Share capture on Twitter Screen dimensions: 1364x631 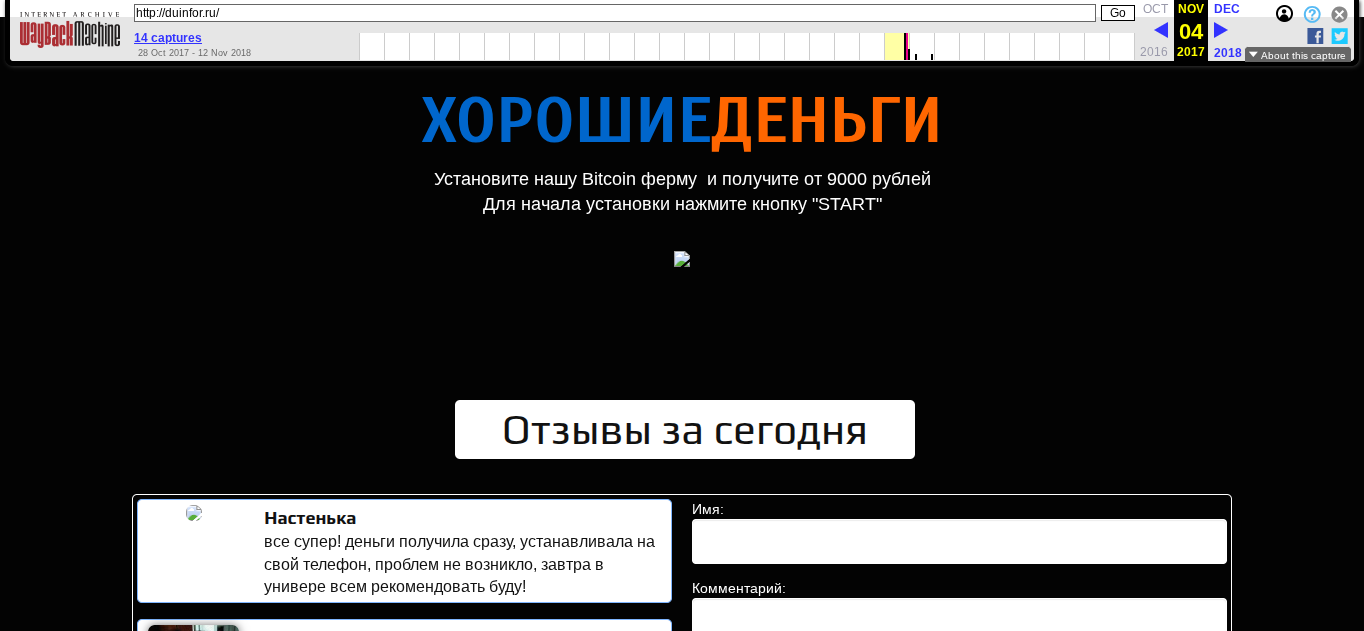pos(1339,36)
